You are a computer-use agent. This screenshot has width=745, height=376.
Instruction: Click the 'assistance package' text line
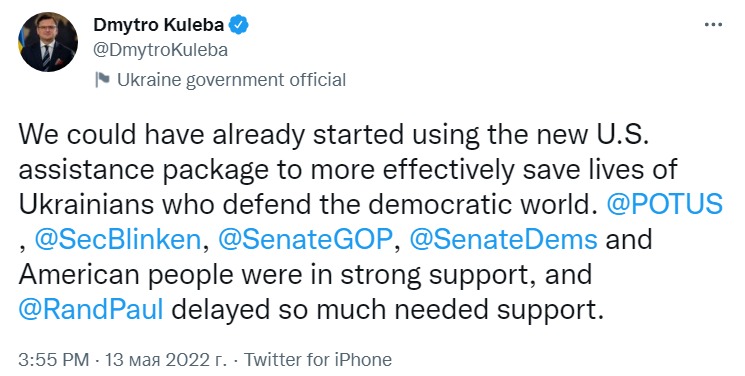click(x=348, y=170)
